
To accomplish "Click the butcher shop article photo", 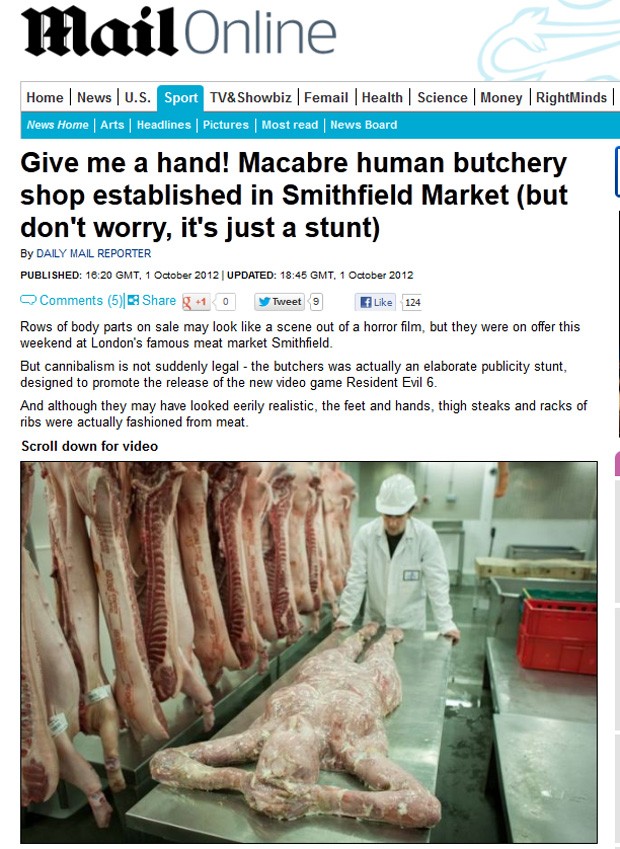I will (x=309, y=652).
